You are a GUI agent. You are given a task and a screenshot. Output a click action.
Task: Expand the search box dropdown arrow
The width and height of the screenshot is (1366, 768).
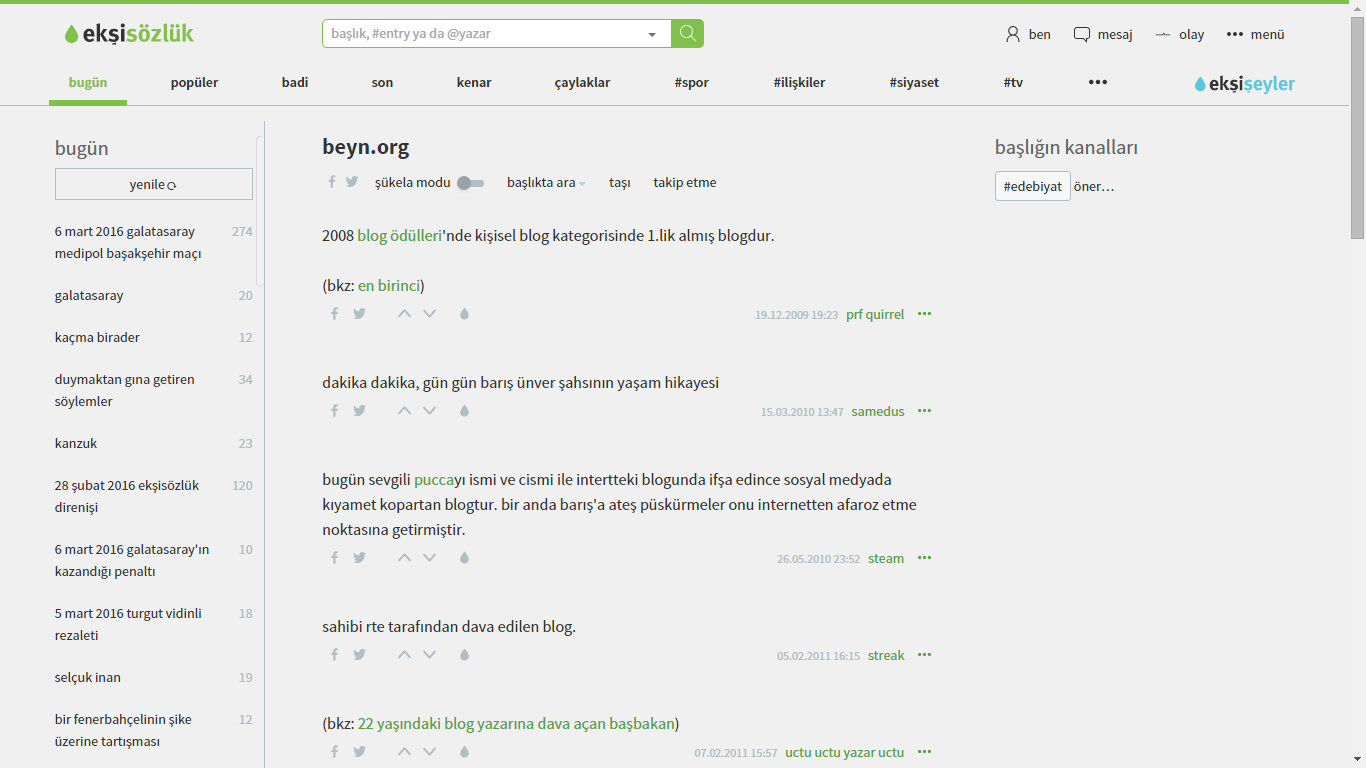[652, 34]
